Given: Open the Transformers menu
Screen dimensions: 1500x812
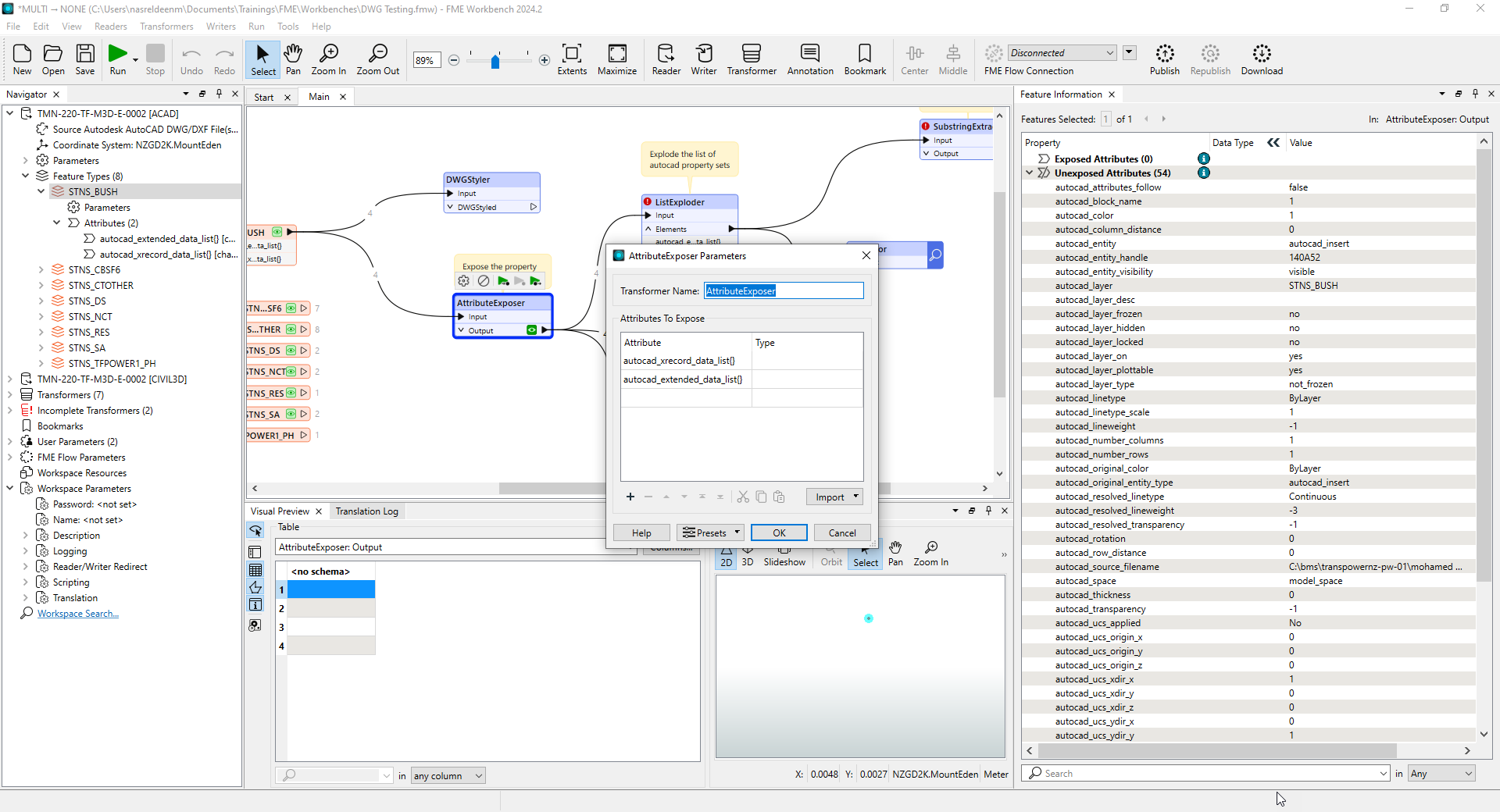Looking at the screenshot, I should coord(166,27).
